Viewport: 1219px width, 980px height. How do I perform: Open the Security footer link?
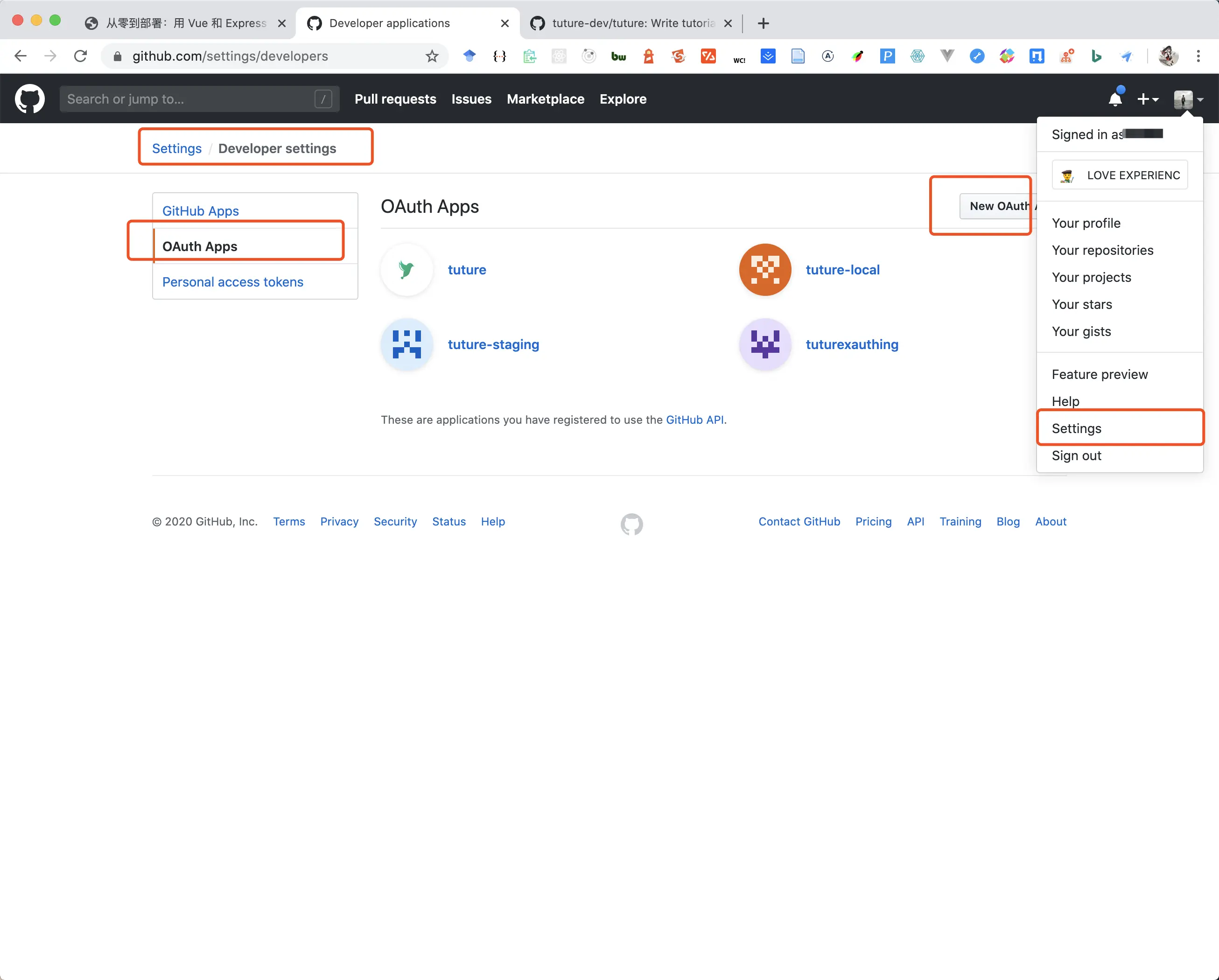point(395,521)
